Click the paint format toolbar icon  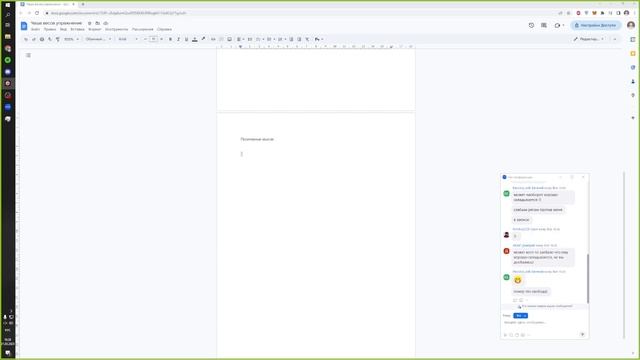(58, 39)
